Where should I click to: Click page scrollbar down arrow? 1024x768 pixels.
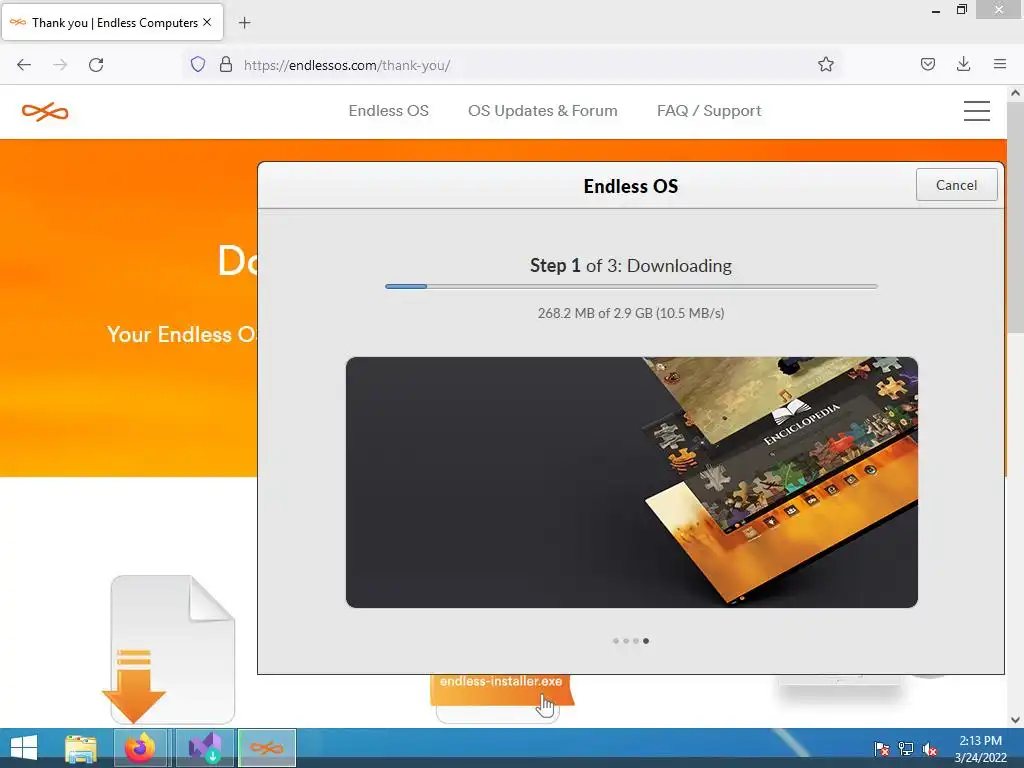(1016, 720)
